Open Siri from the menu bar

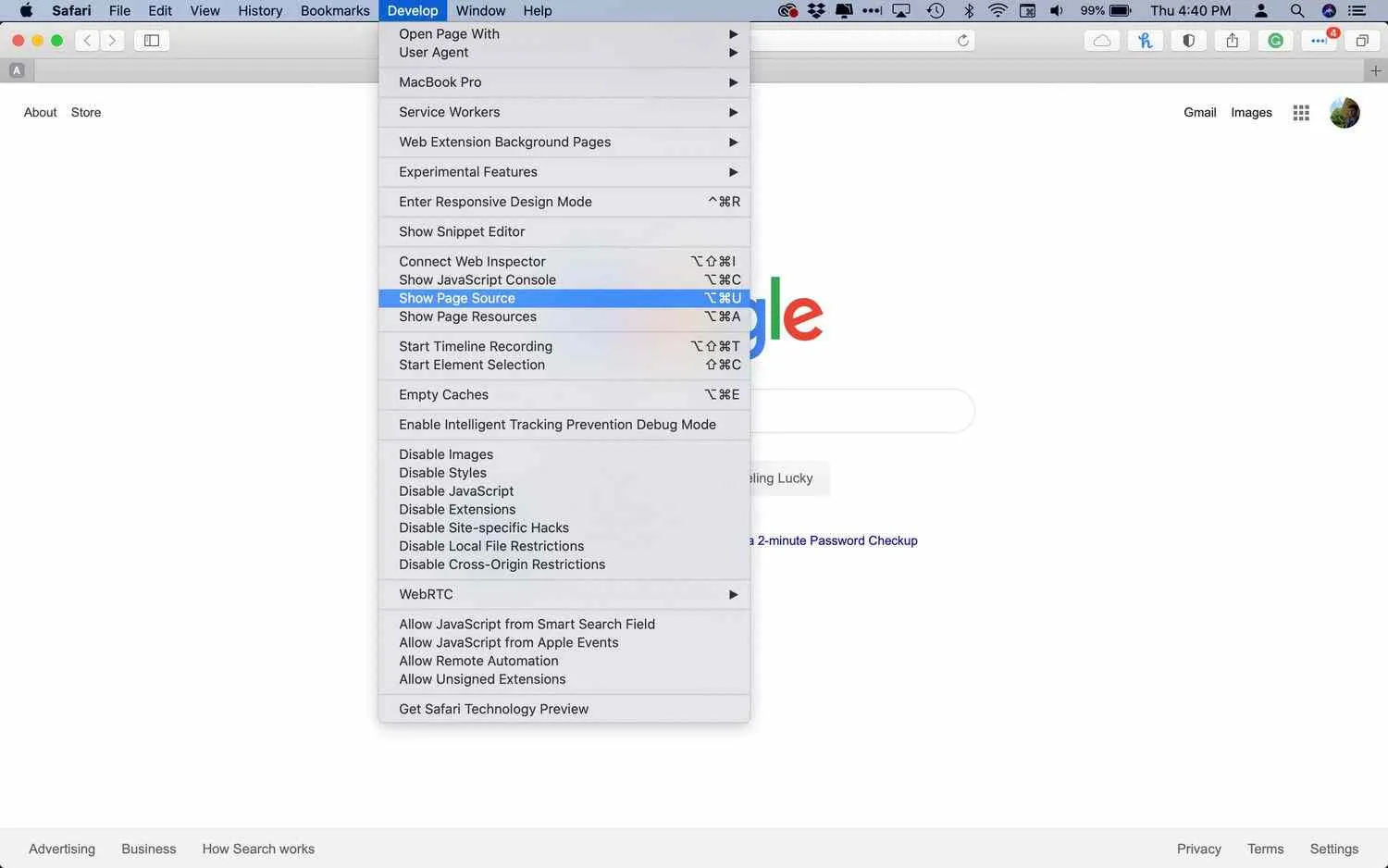[1329, 11]
